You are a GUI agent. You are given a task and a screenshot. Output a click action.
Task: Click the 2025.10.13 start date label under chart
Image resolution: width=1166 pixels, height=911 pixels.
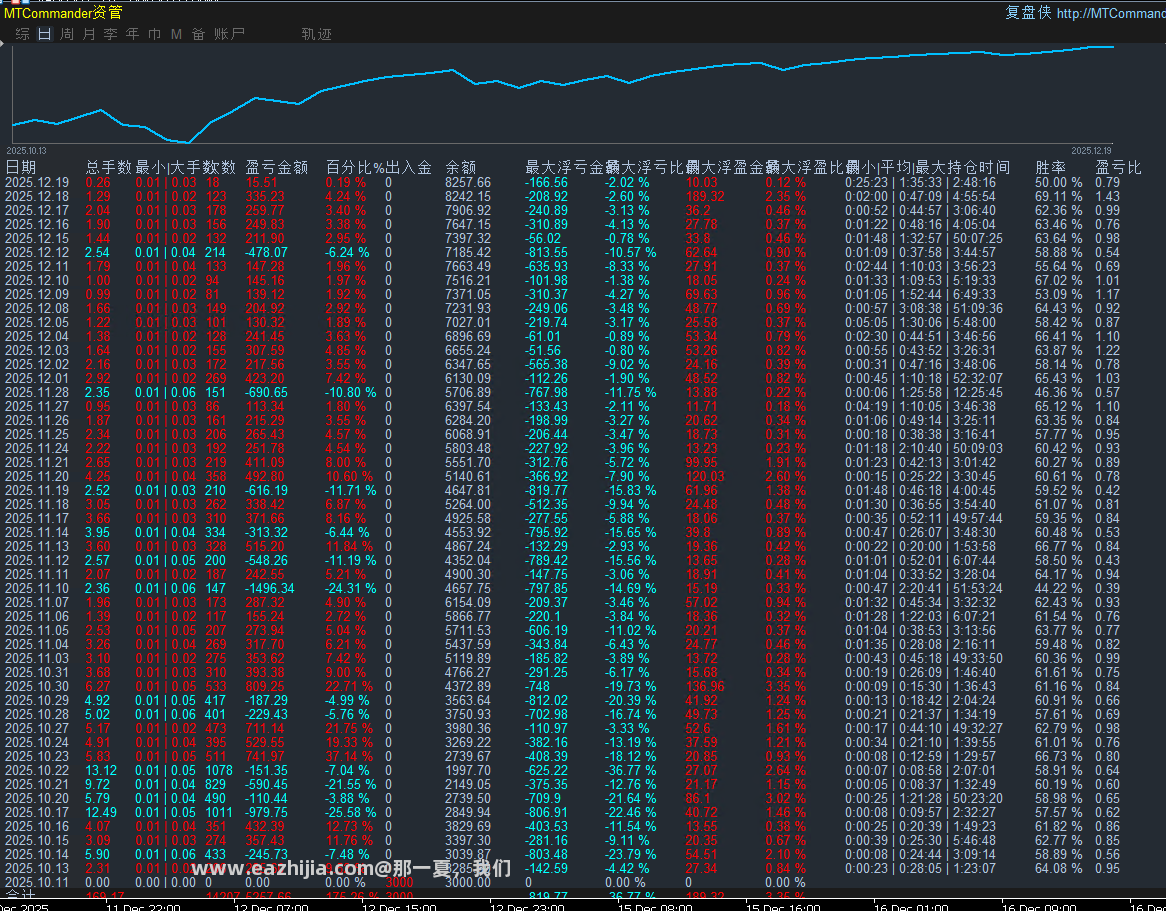click(26, 151)
